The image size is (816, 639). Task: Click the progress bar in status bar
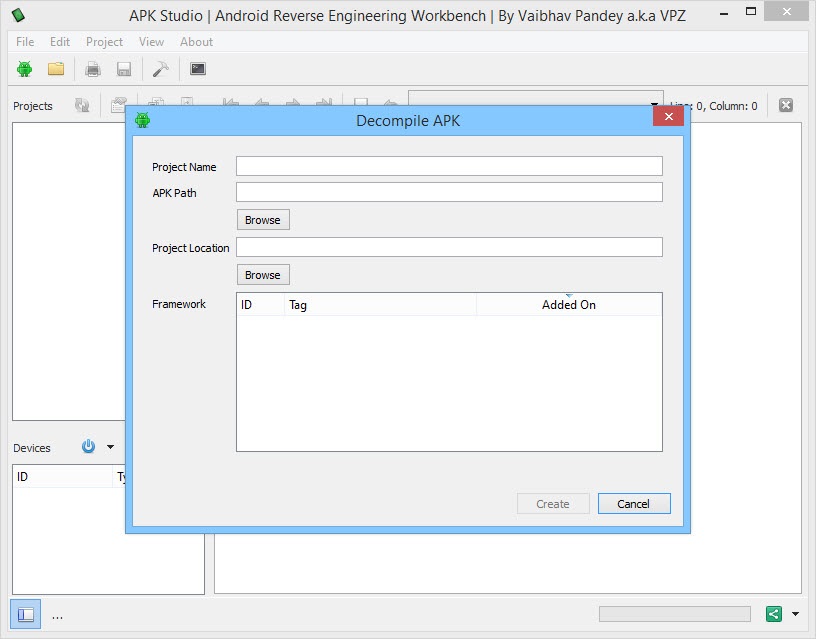674,614
